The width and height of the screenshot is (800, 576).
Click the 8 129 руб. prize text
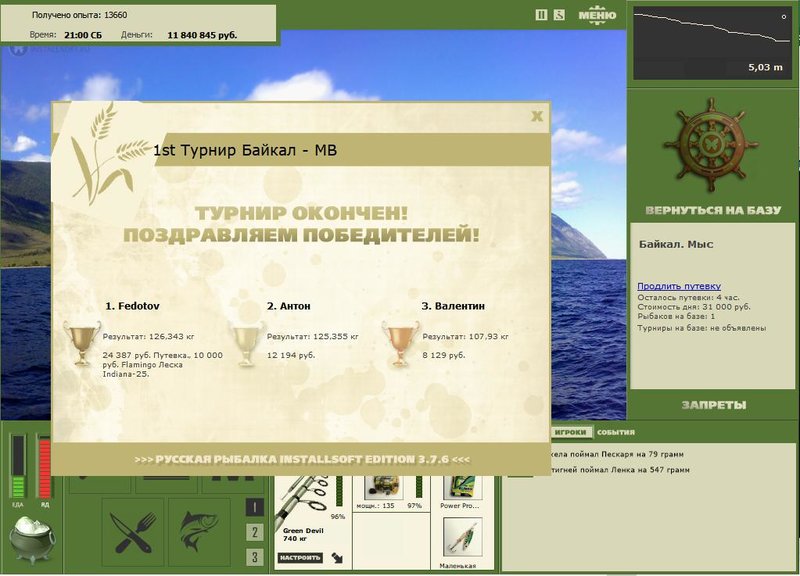click(443, 355)
